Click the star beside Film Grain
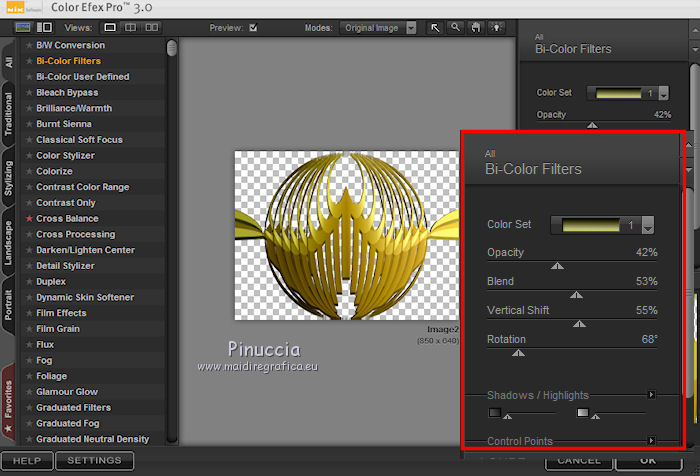The height and width of the screenshot is (476, 700). (x=29, y=329)
